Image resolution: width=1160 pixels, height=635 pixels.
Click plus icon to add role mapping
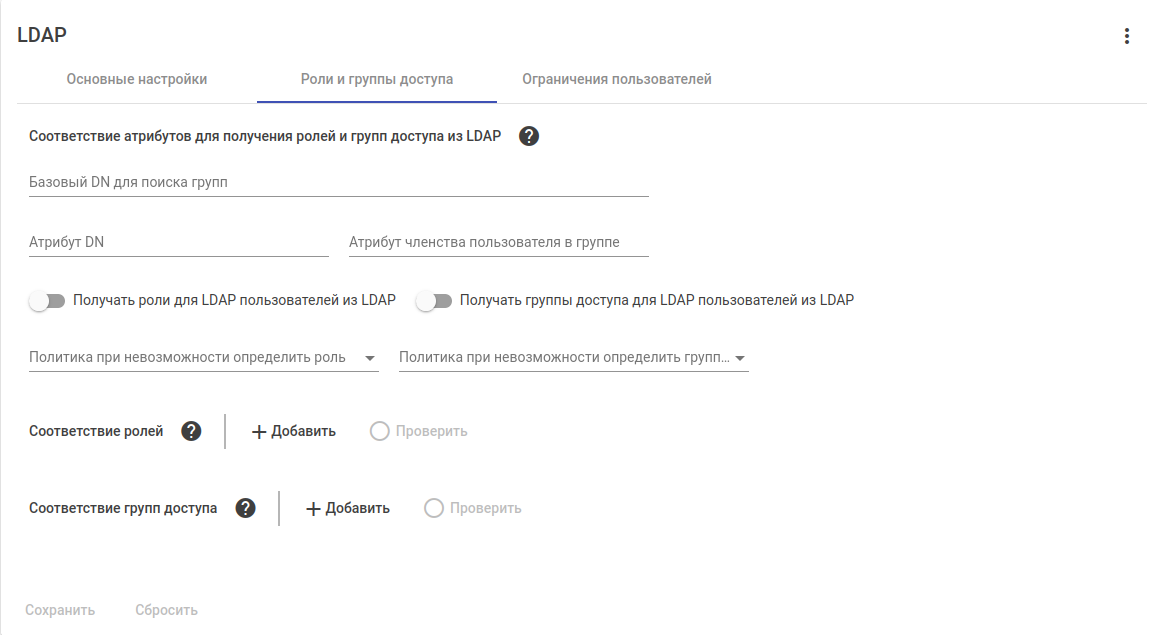(x=259, y=432)
